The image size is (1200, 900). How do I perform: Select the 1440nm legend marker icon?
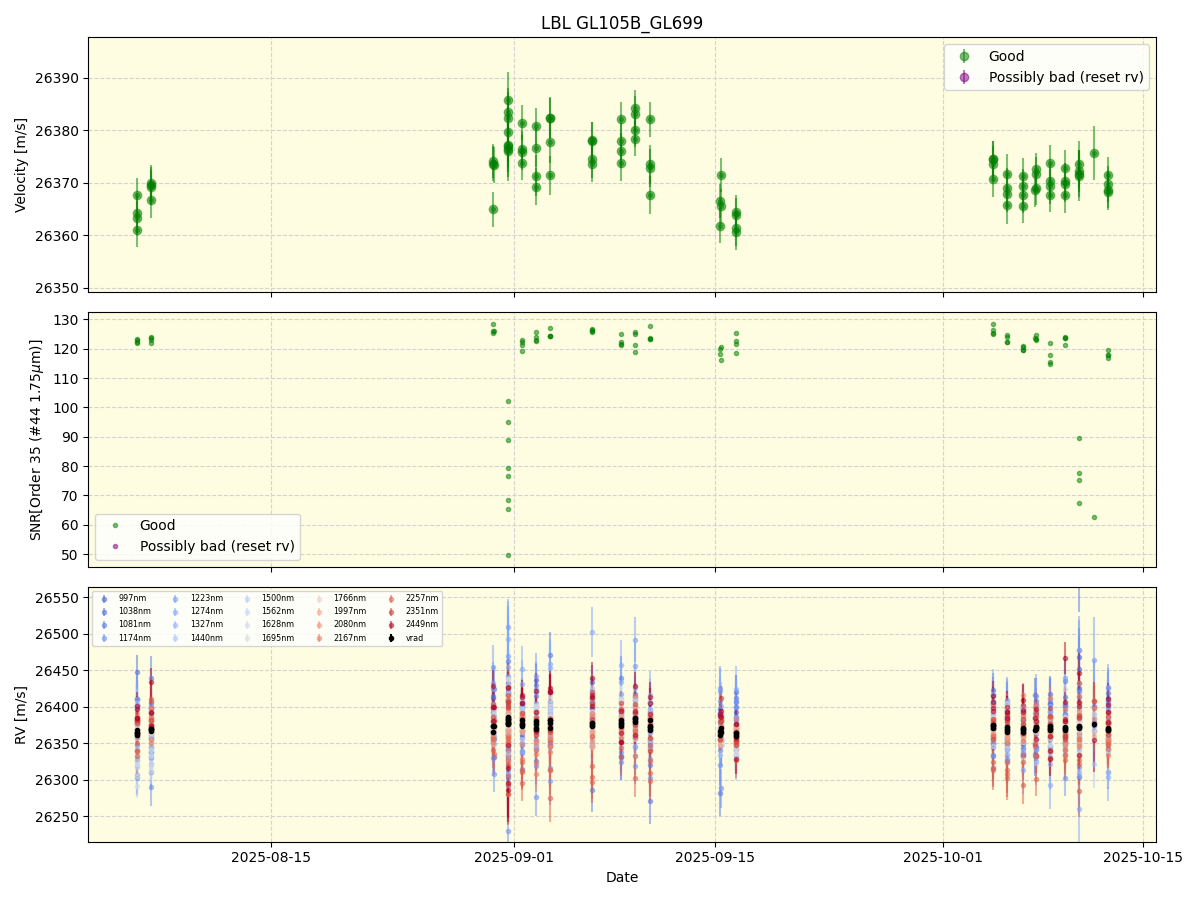pyautogui.click(x=176, y=638)
